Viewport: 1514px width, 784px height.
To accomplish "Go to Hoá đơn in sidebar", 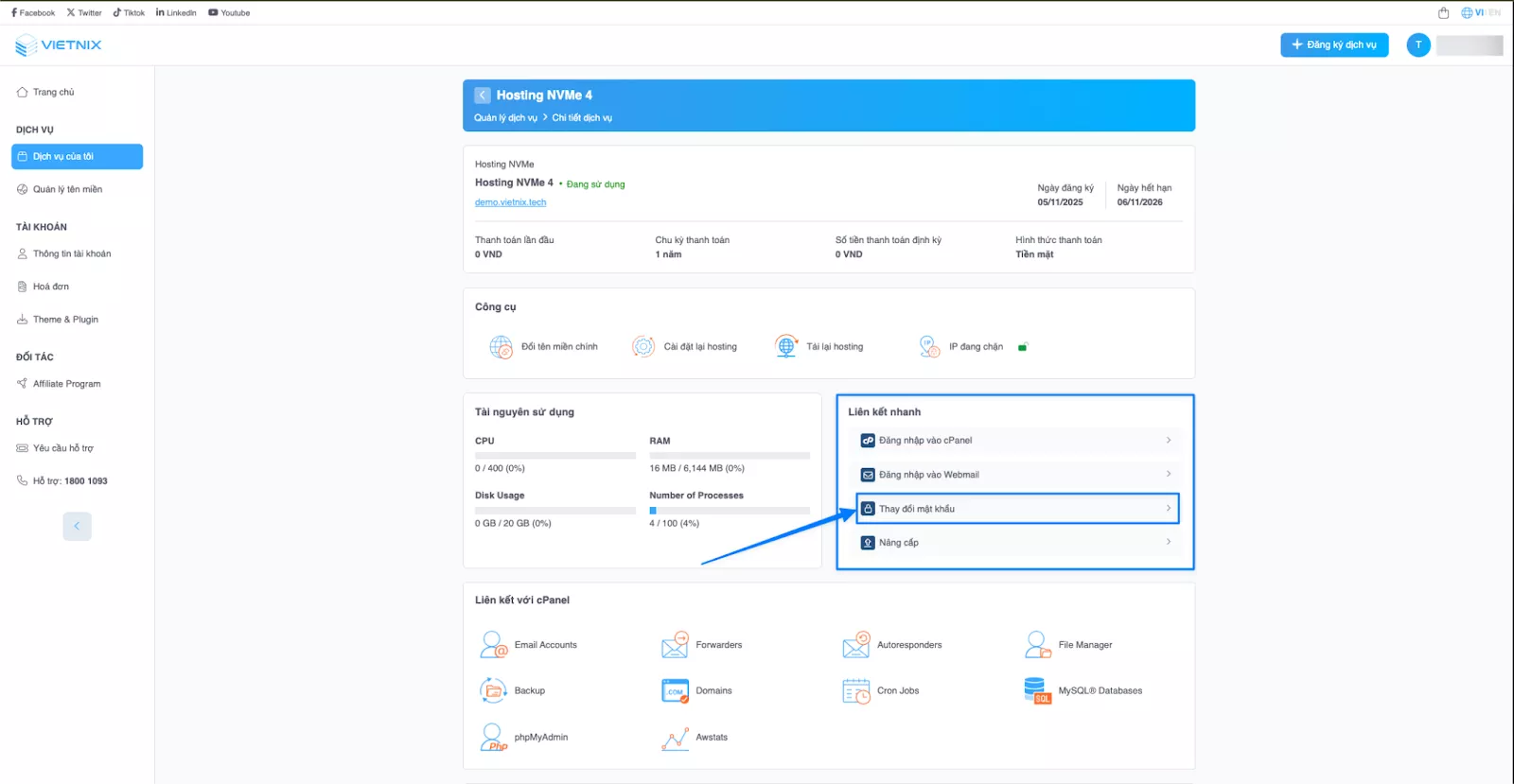I will click(x=51, y=287).
